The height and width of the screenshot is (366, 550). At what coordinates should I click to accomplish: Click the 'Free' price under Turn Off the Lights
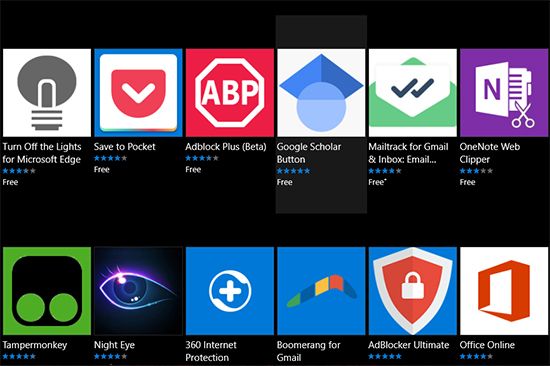coord(10,182)
